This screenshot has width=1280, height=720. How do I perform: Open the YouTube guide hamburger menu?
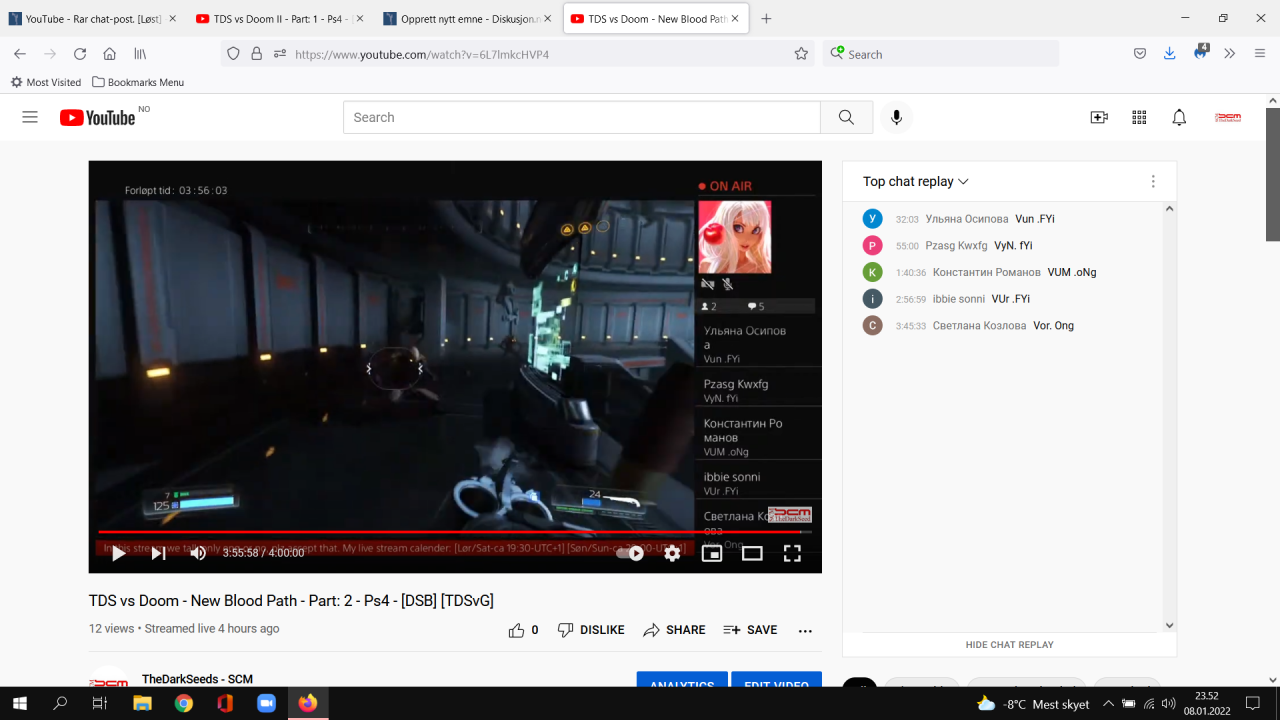(x=30, y=117)
